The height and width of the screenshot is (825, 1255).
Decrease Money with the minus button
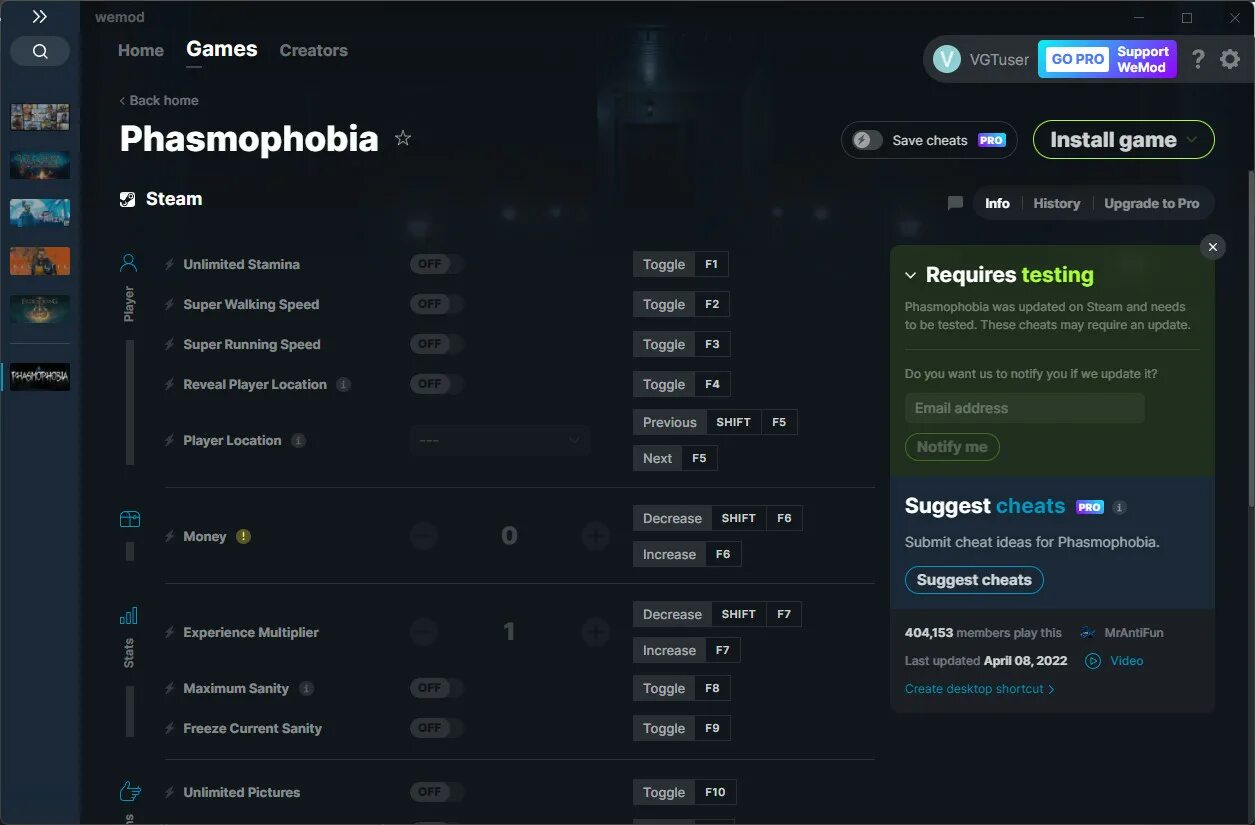423,536
